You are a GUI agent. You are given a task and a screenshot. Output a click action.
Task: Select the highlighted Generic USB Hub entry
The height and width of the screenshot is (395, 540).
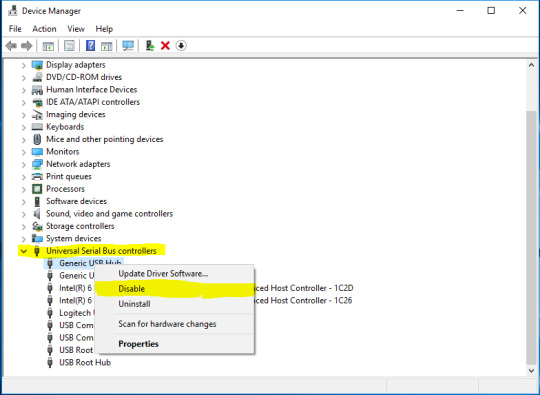coord(84,263)
